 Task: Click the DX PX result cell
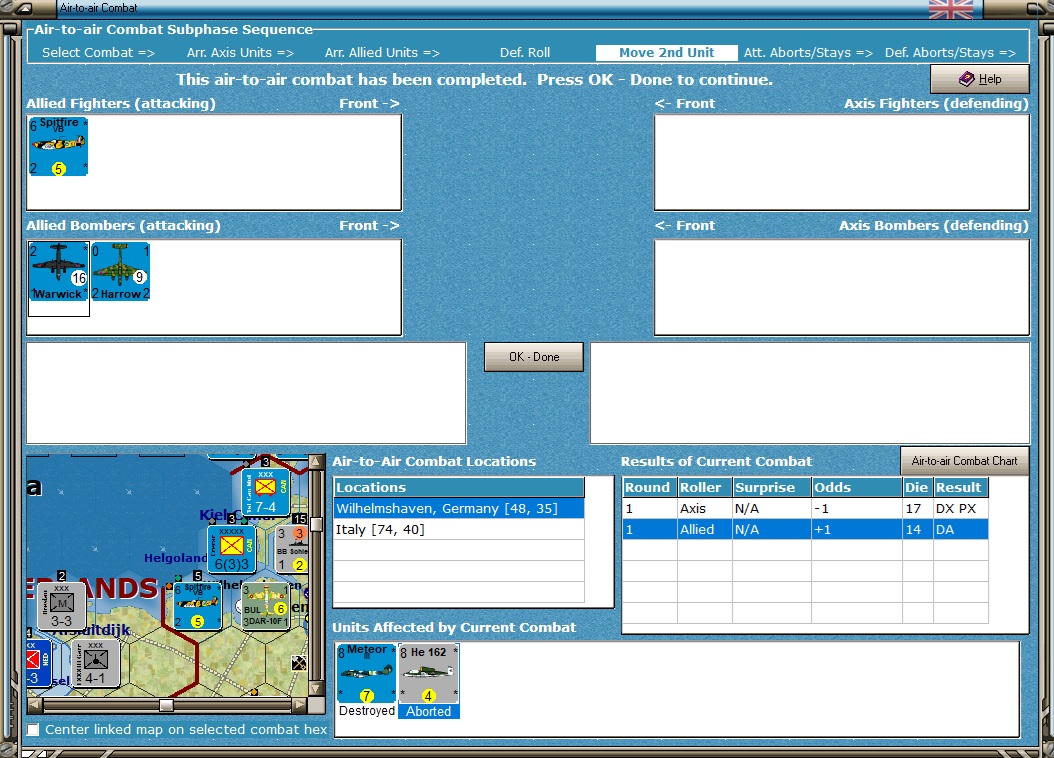click(x=961, y=509)
